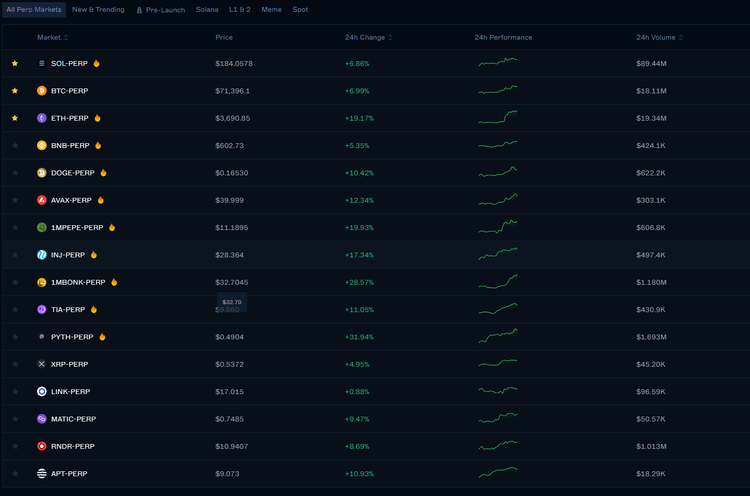Click the SOL-PERP coin icon
This screenshot has width=750, height=496.
(42, 63)
